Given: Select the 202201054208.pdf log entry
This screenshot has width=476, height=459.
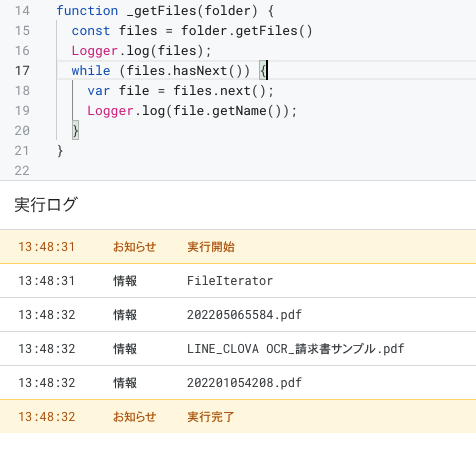Looking at the screenshot, I should pos(238,383).
